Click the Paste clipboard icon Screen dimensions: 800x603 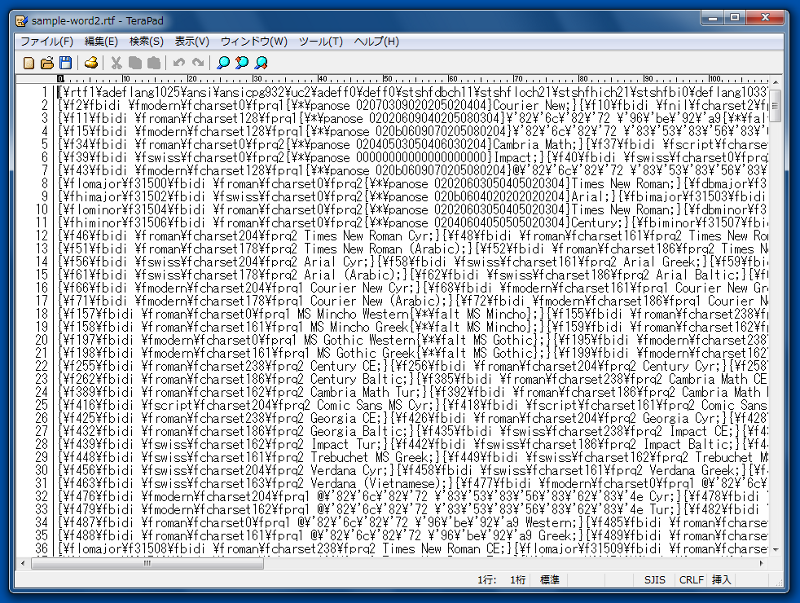pyautogui.click(x=153, y=63)
